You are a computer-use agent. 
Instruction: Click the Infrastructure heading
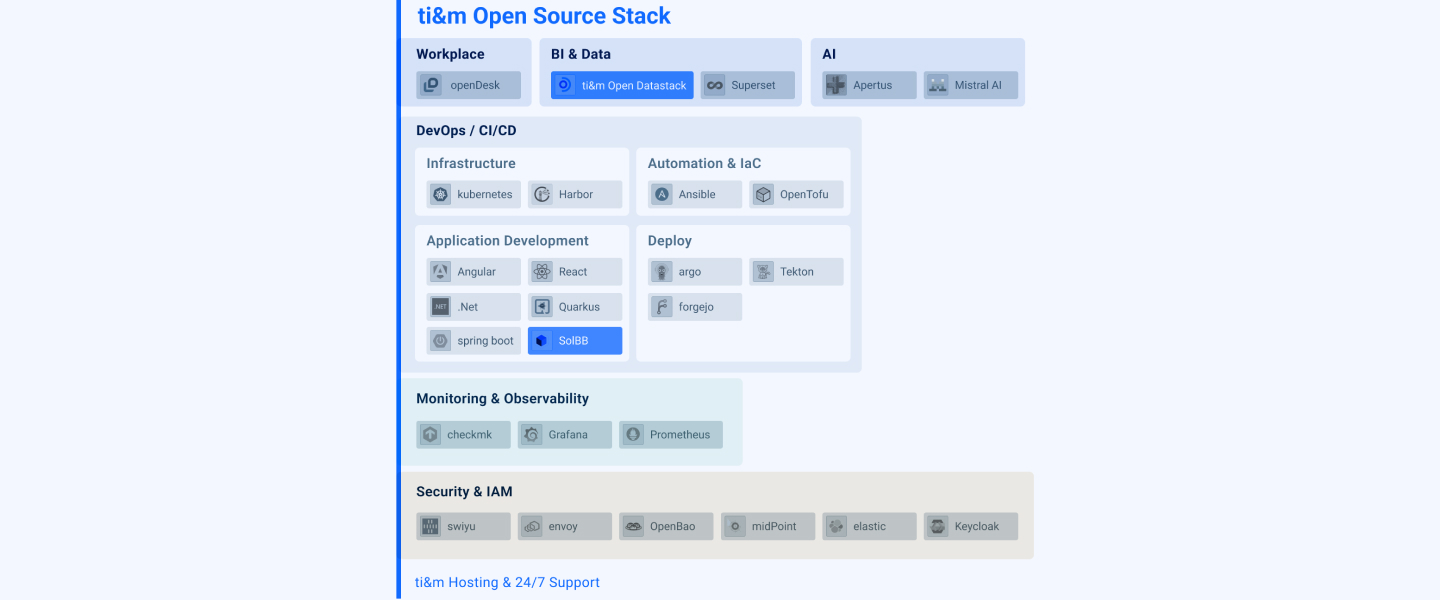pyautogui.click(x=471, y=163)
